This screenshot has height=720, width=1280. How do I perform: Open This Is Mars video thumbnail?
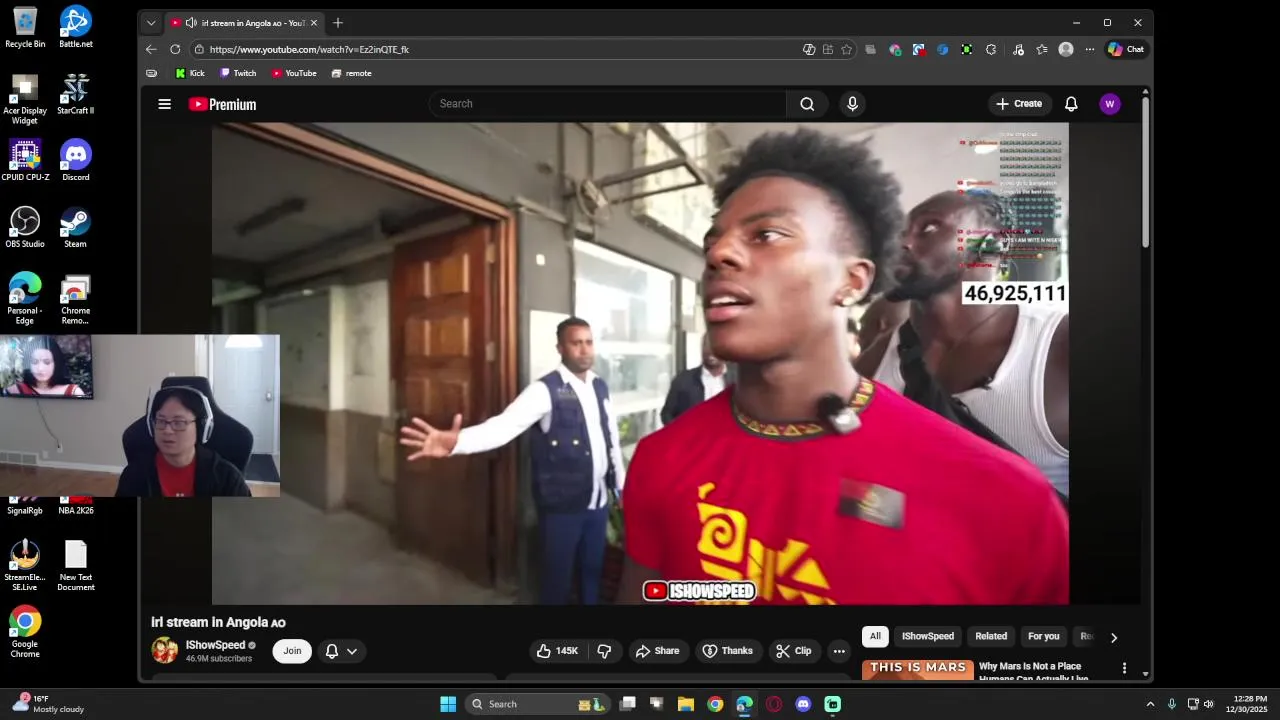[x=918, y=669]
